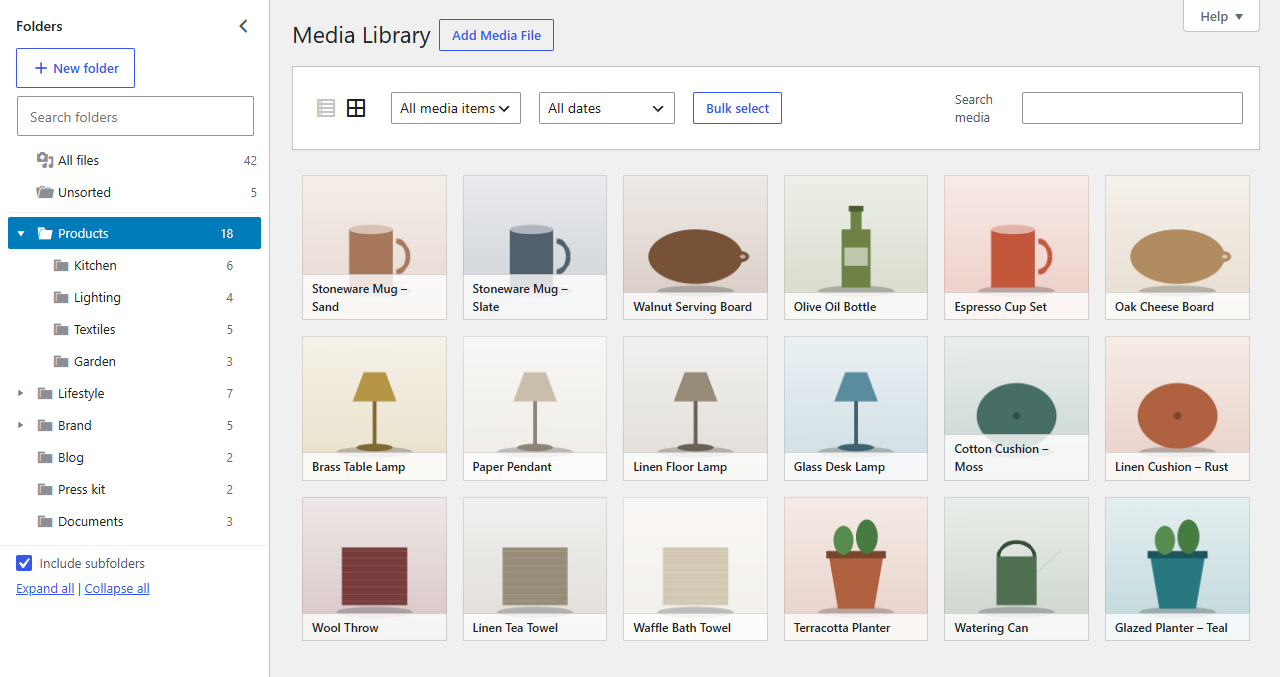
Task: Click the Lighting folder icon
Action: (x=61, y=297)
